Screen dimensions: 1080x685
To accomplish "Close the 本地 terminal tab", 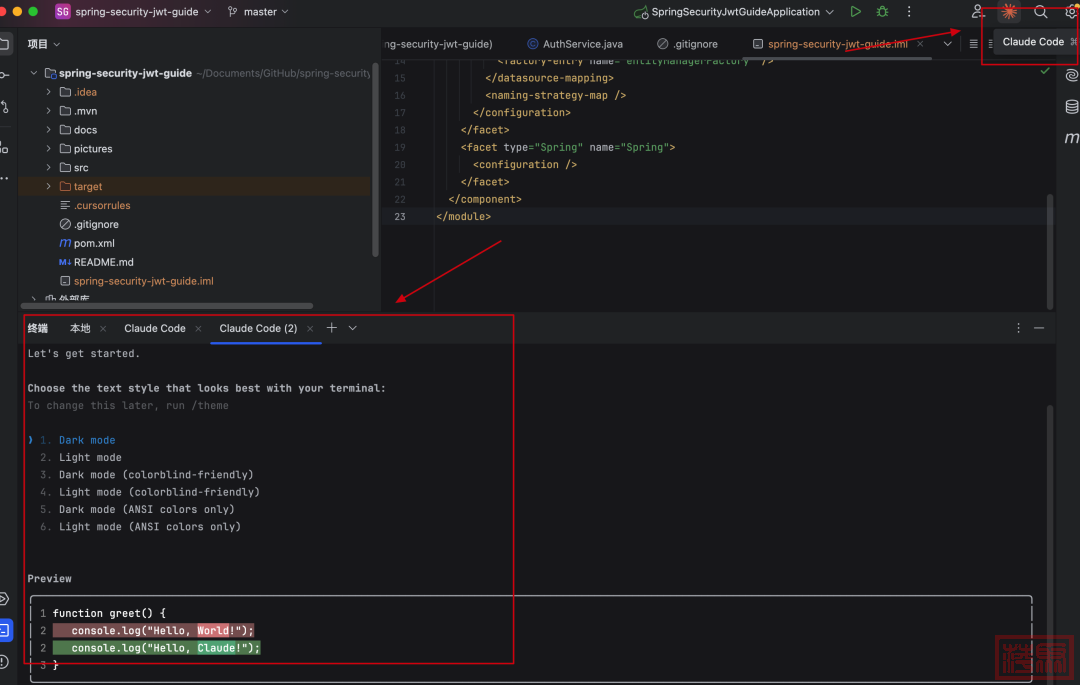I will pyautogui.click(x=103, y=328).
